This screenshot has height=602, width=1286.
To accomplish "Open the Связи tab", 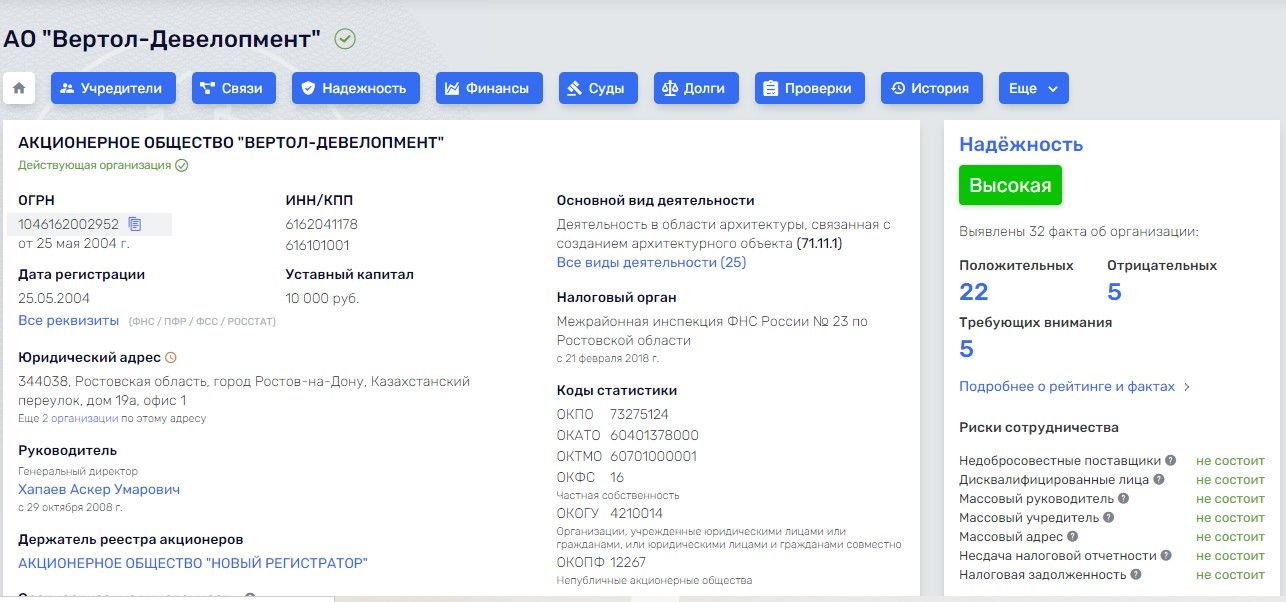I will pyautogui.click(x=234, y=88).
